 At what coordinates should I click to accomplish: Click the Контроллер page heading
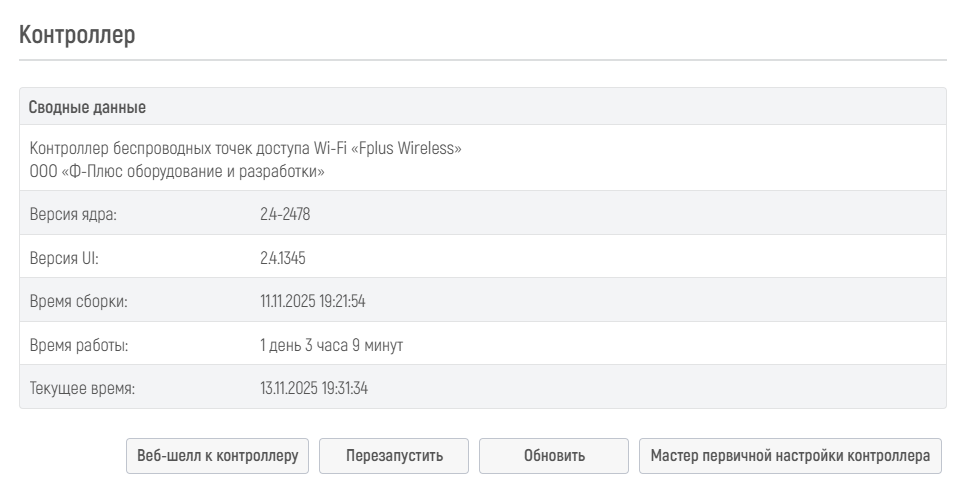pyautogui.click(x=77, y=35)
